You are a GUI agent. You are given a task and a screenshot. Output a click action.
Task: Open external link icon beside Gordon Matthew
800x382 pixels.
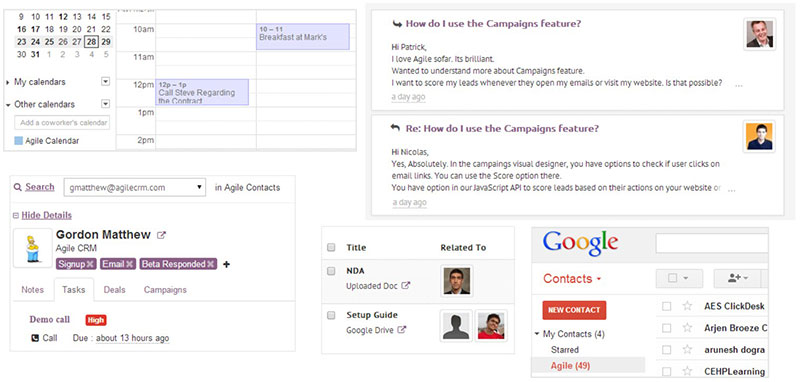pos(161,235)
